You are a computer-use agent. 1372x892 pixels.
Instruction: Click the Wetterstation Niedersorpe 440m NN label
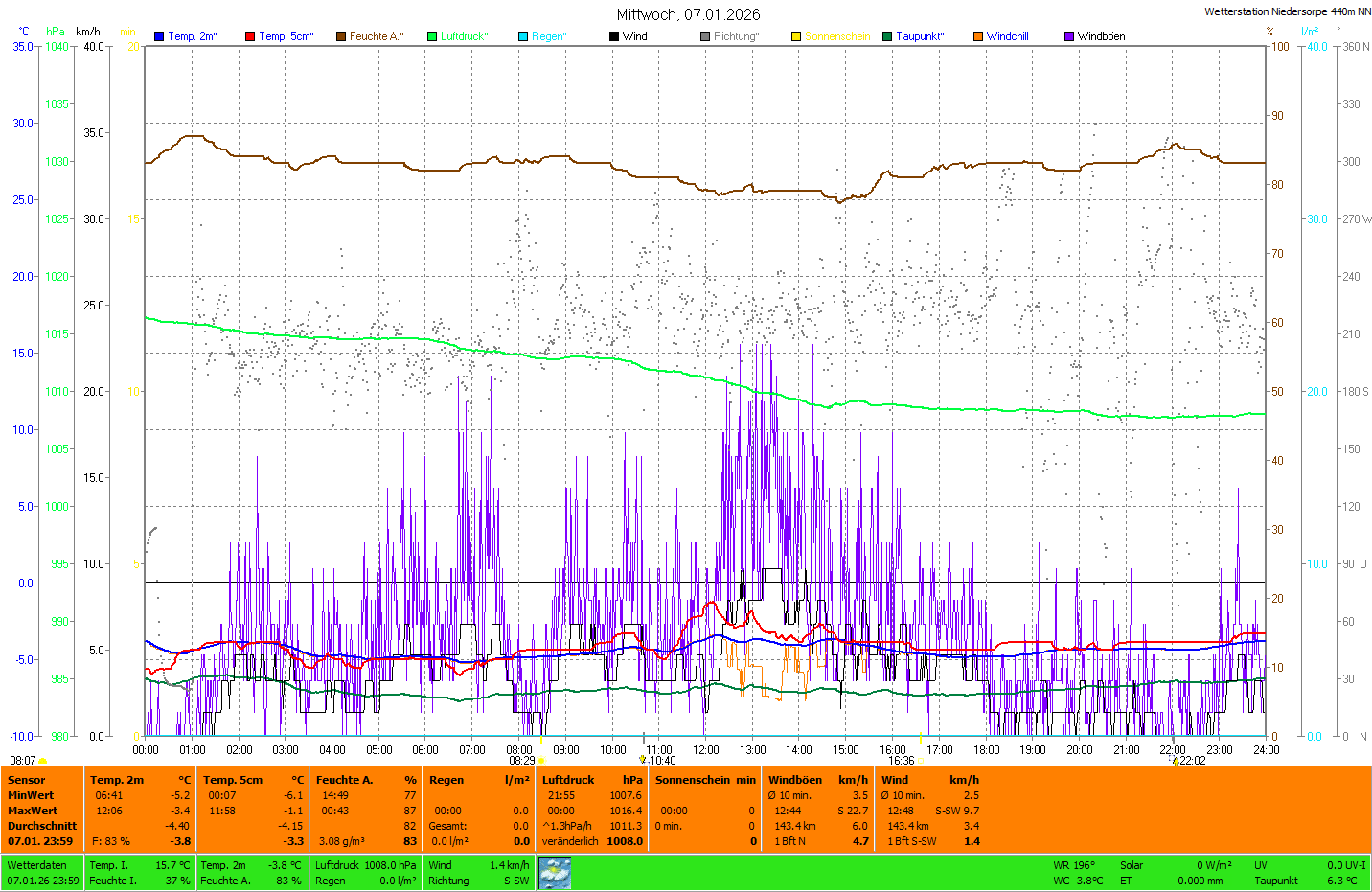pyautogui.click(x=1287, y=11)
